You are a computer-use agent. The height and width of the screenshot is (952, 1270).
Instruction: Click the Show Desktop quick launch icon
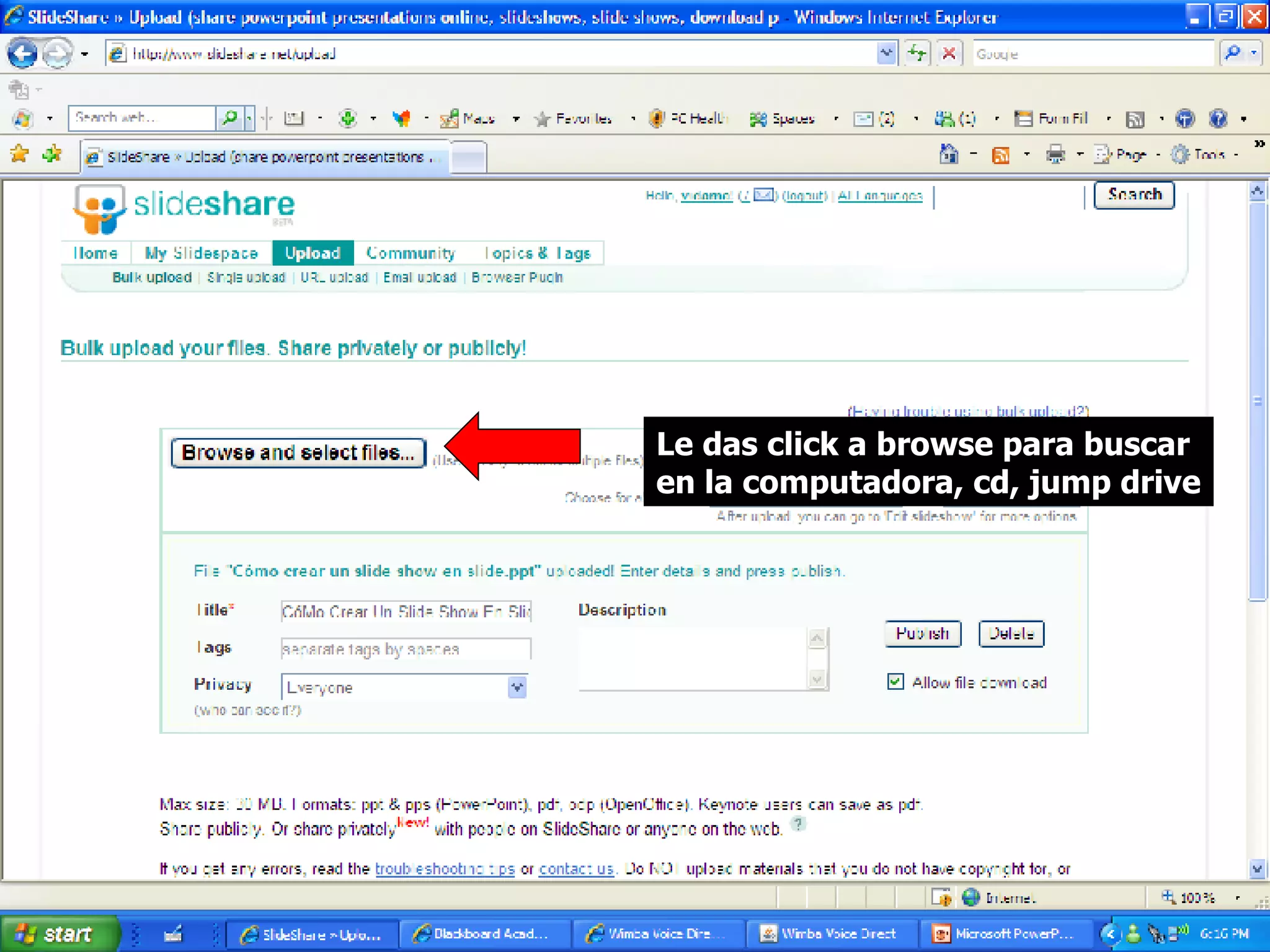click(x=173, y=933)
